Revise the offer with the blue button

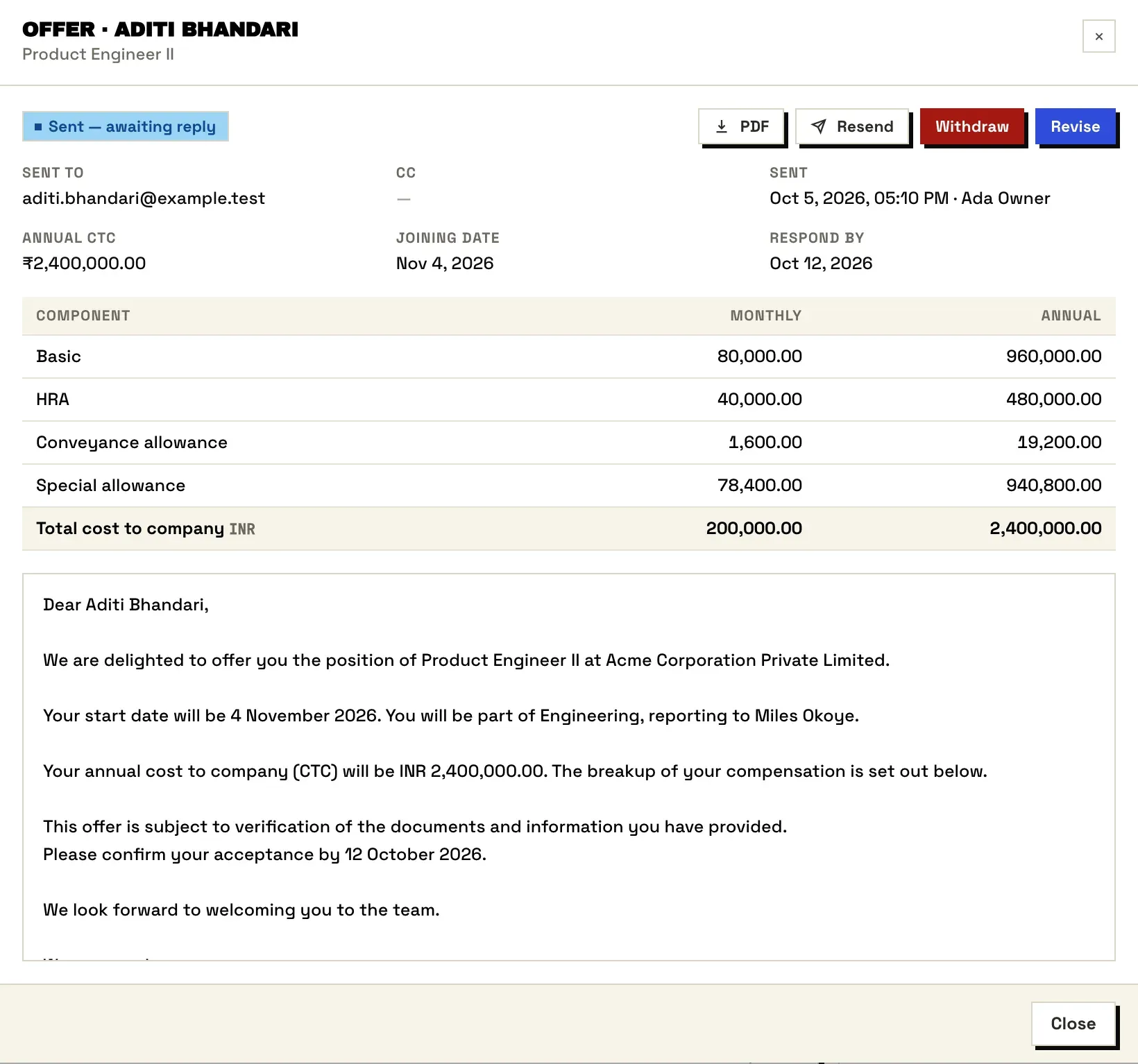click(x=1075, y=126)
